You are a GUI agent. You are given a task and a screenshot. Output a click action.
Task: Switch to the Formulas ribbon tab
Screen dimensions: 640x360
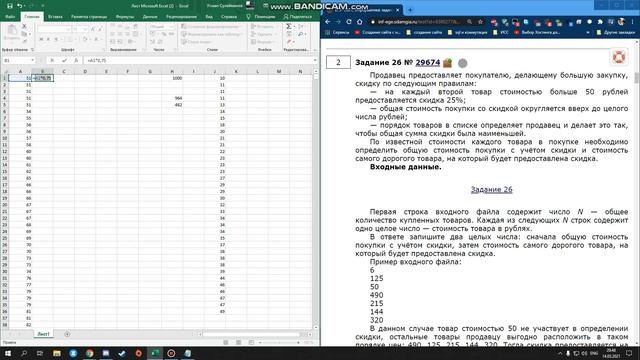(125, 17)
